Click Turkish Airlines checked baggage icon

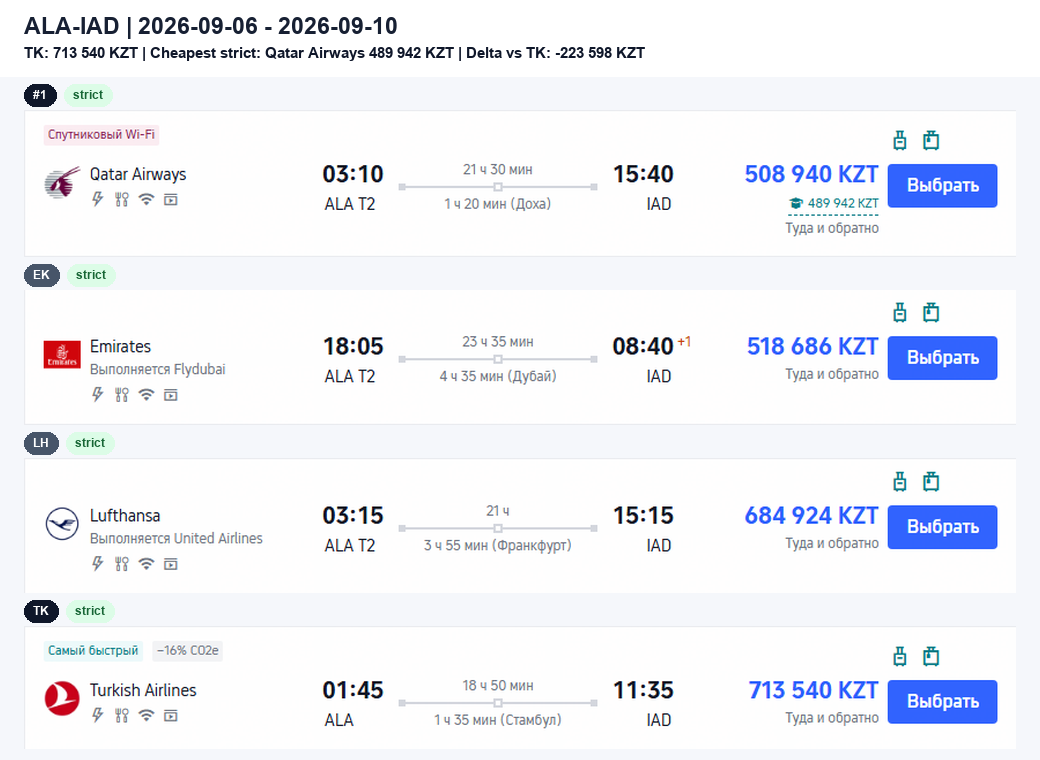[931, 657]
